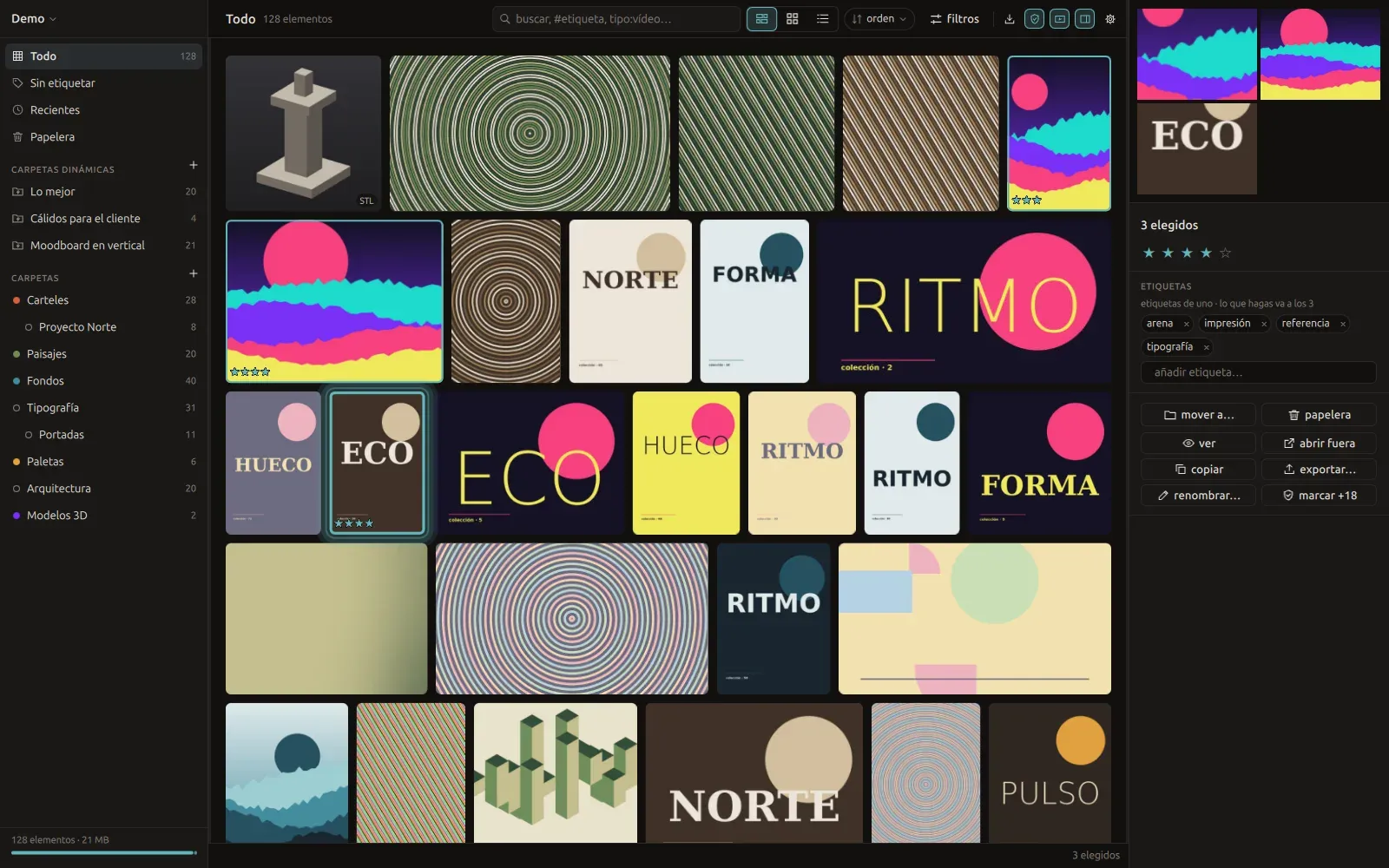
Task: Send selection to papelera button
Action: tap(1319, 415)
